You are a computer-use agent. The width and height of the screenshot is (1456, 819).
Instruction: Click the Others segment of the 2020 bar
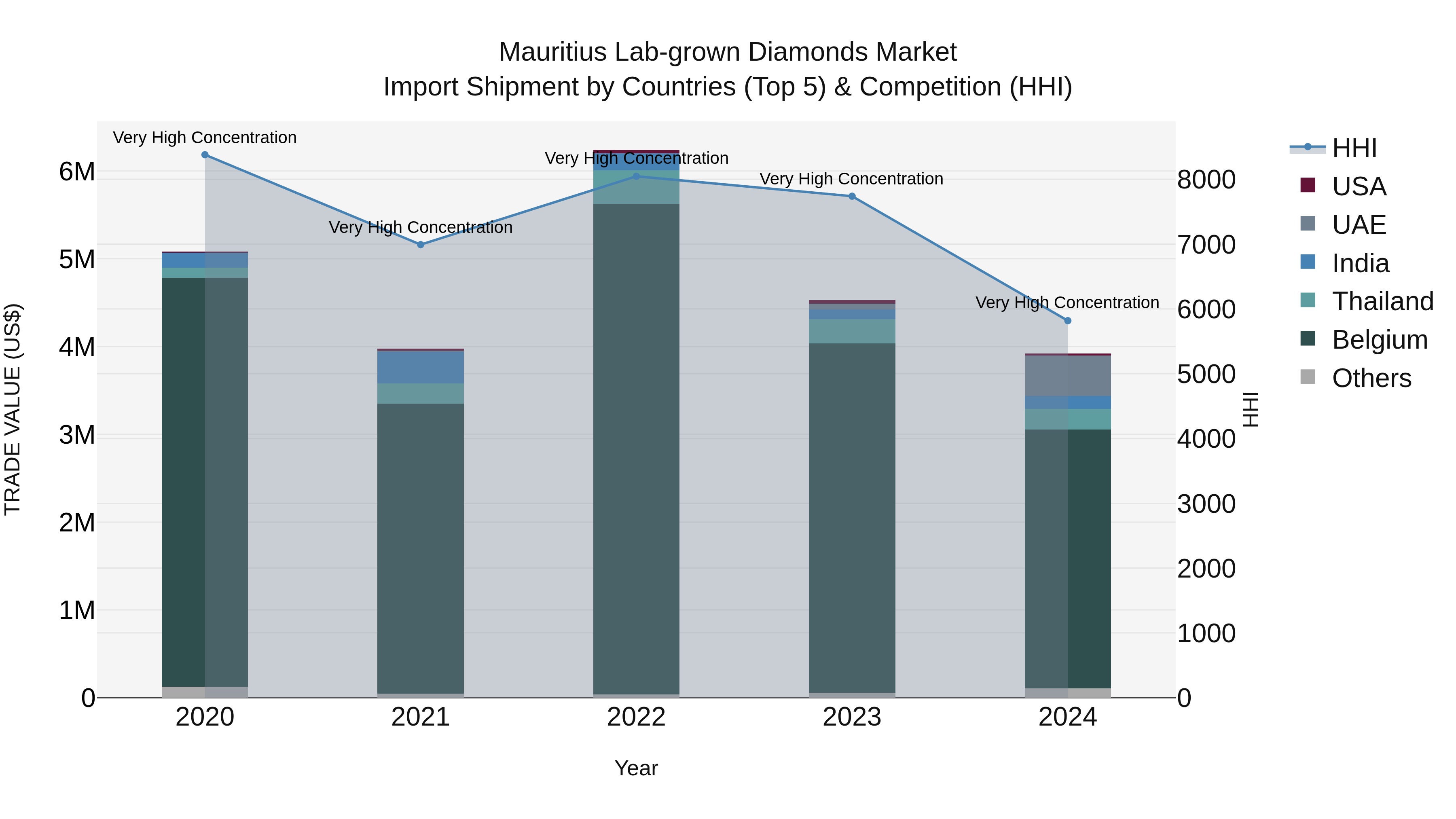[x=205, y=692]
